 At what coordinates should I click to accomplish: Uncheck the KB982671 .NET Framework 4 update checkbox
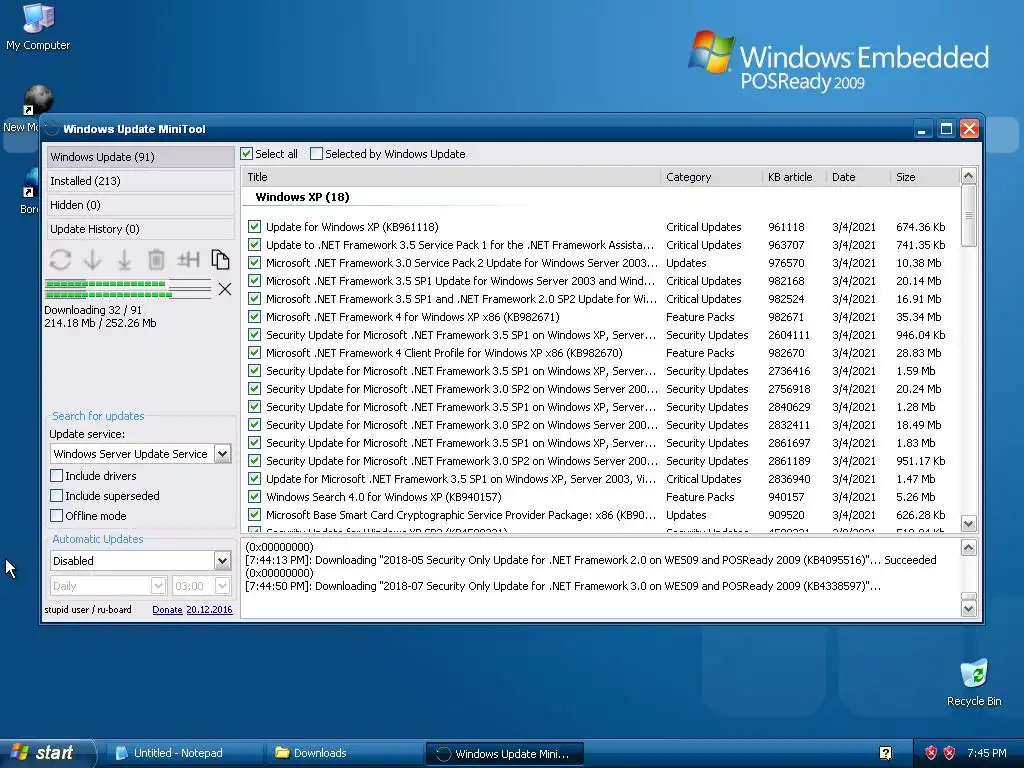255,317
